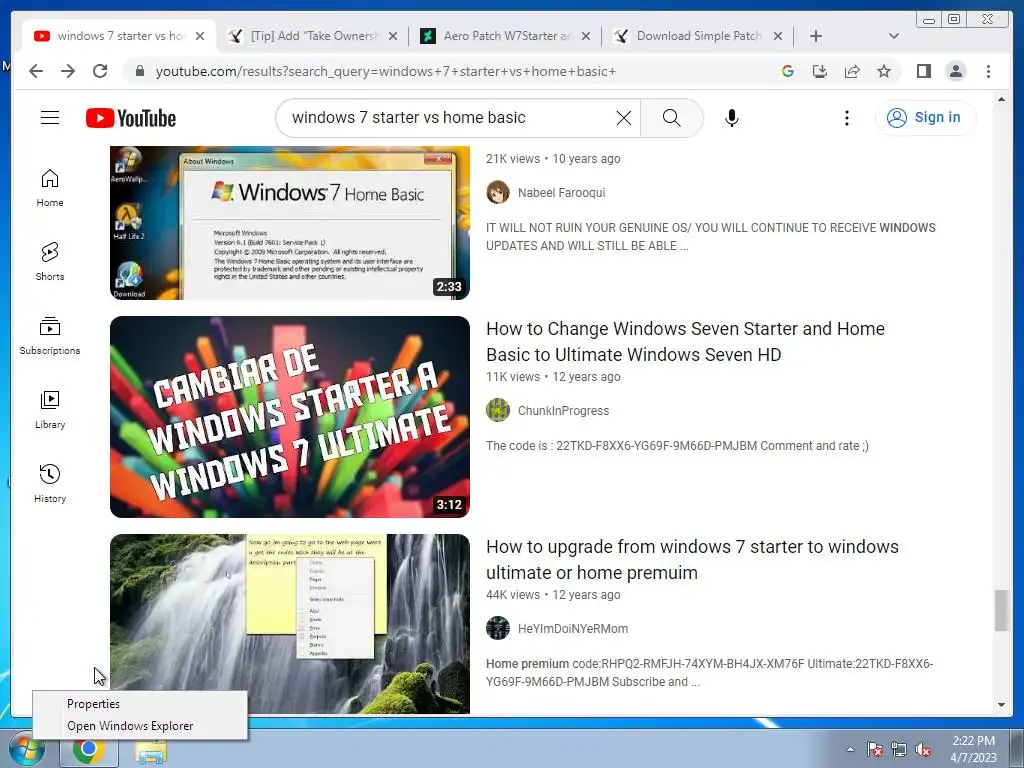Click the Chrome address bar URL

pyautogui.click(x=385, y=71)
